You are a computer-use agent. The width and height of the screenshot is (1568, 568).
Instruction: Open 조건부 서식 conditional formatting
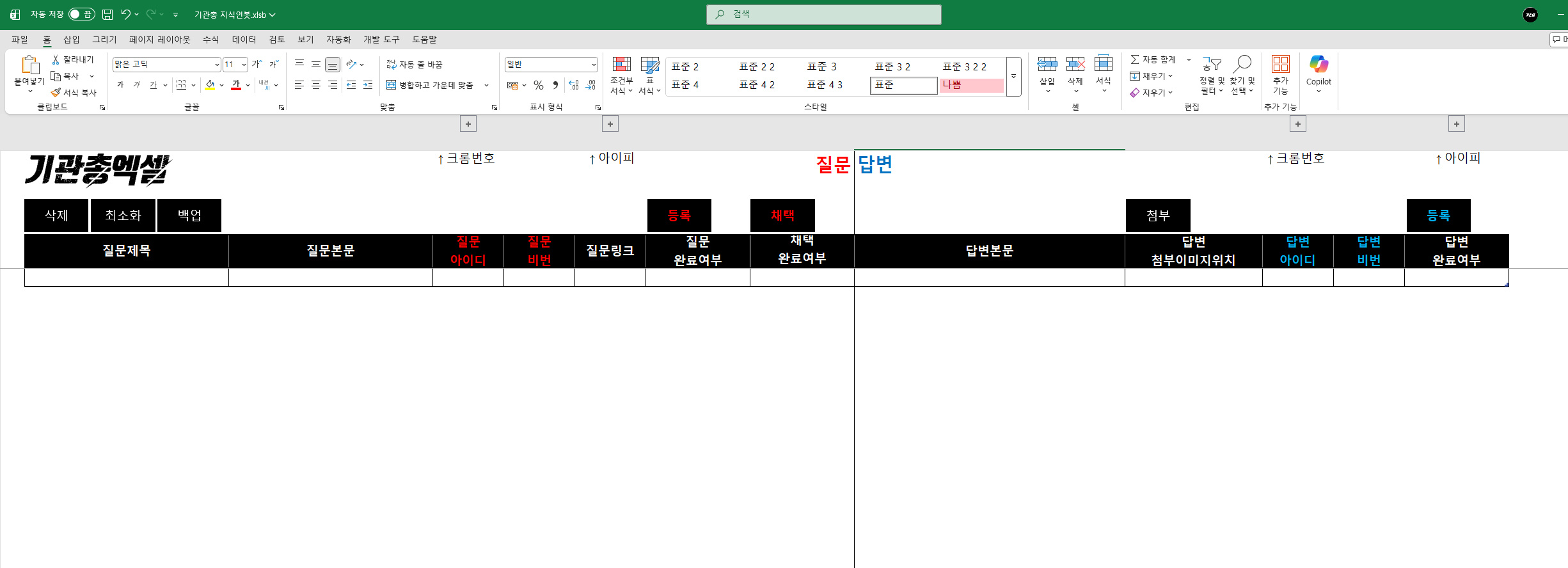621,75
